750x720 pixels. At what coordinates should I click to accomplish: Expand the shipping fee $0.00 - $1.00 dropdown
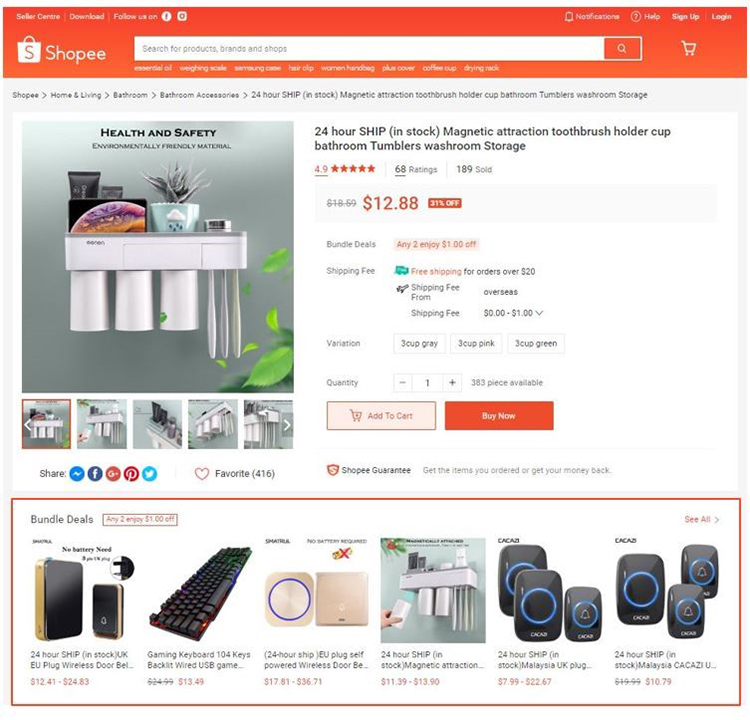coord(513,313)
